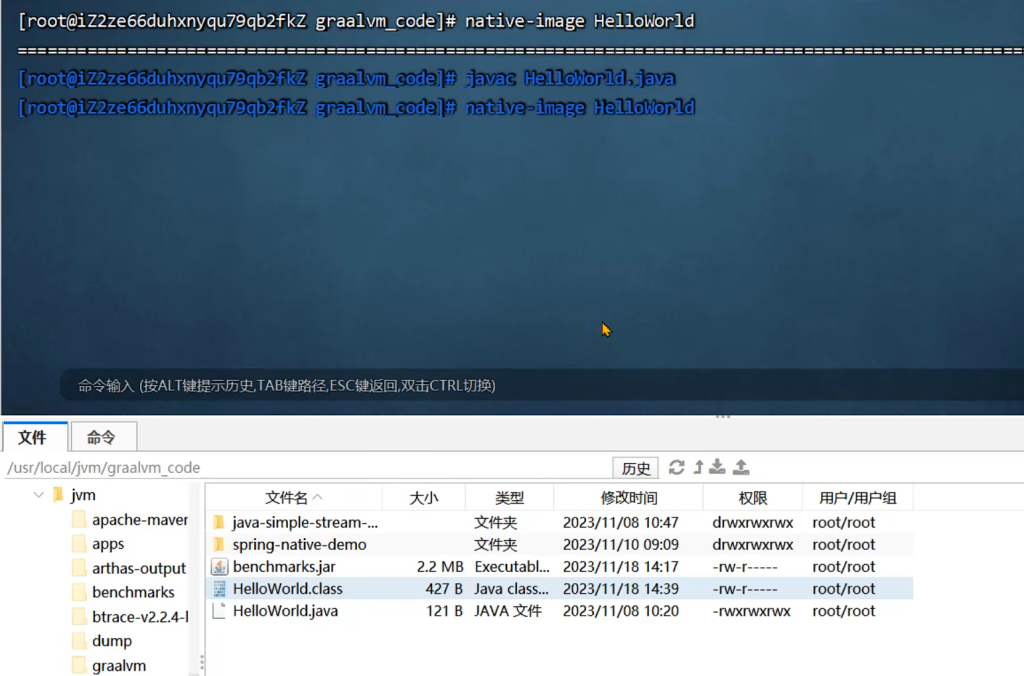Collapse the jvm tree node
The image size is (1024, 676).
coord(39,495)
